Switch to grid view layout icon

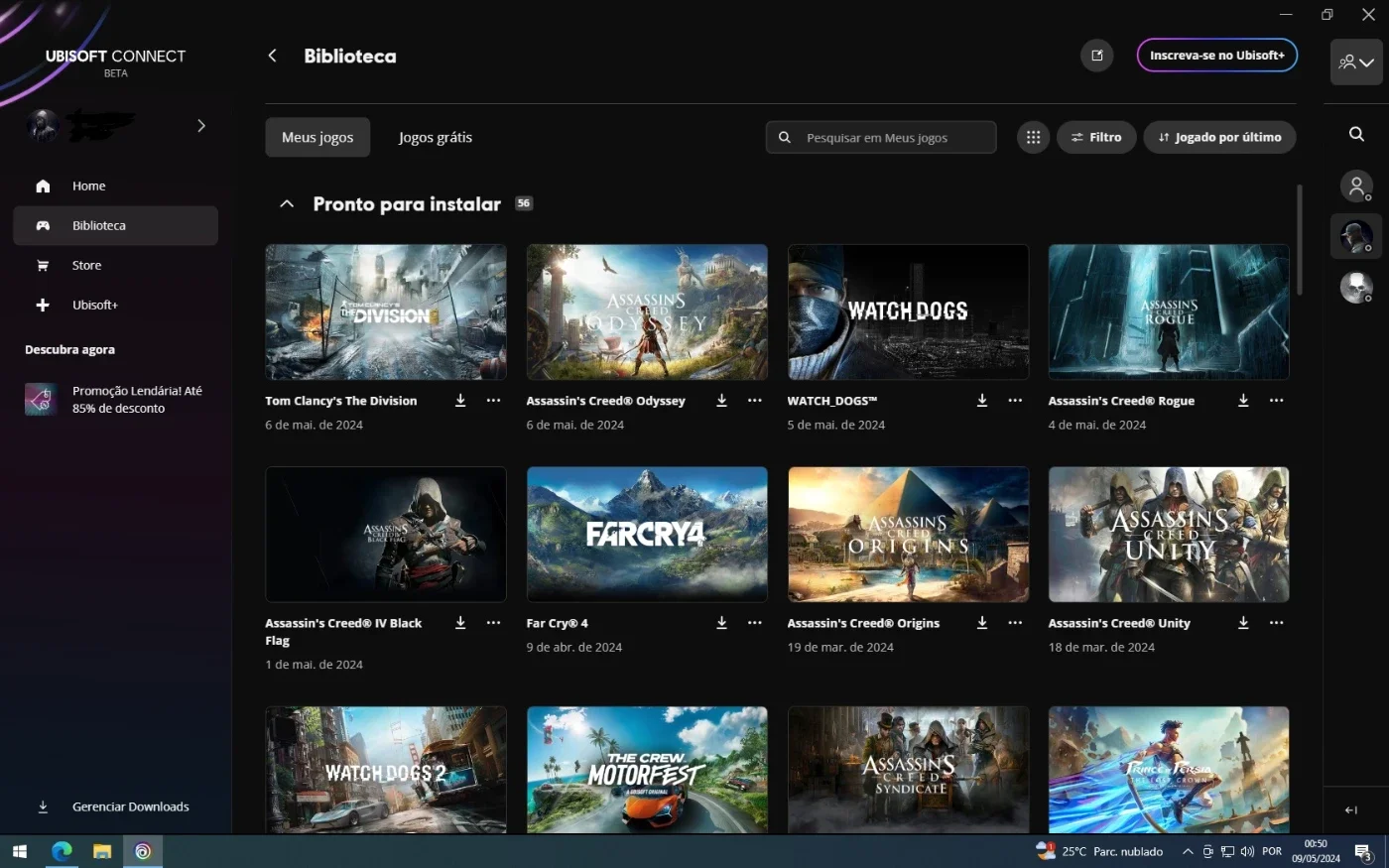(x=1033, y=138)
